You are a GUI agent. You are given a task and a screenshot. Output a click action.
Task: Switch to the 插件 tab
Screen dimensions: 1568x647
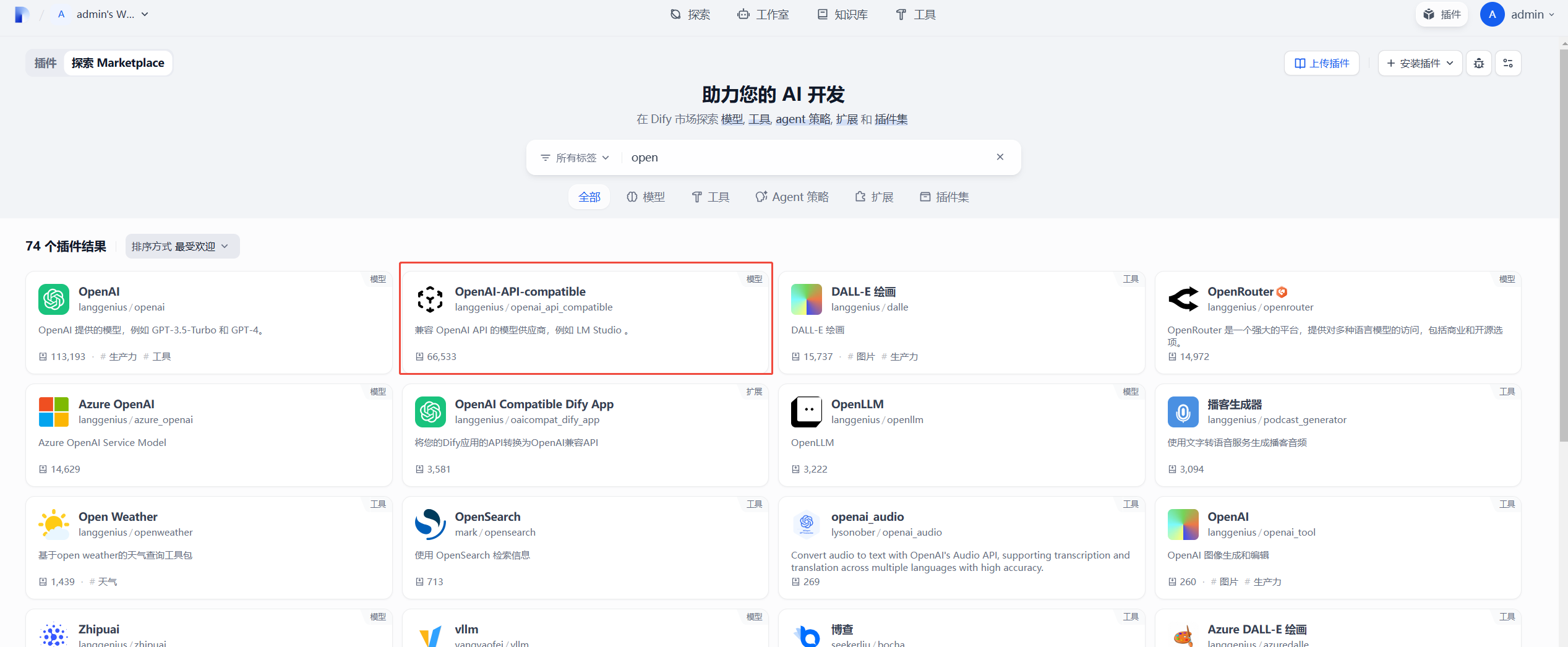[45, 63]
